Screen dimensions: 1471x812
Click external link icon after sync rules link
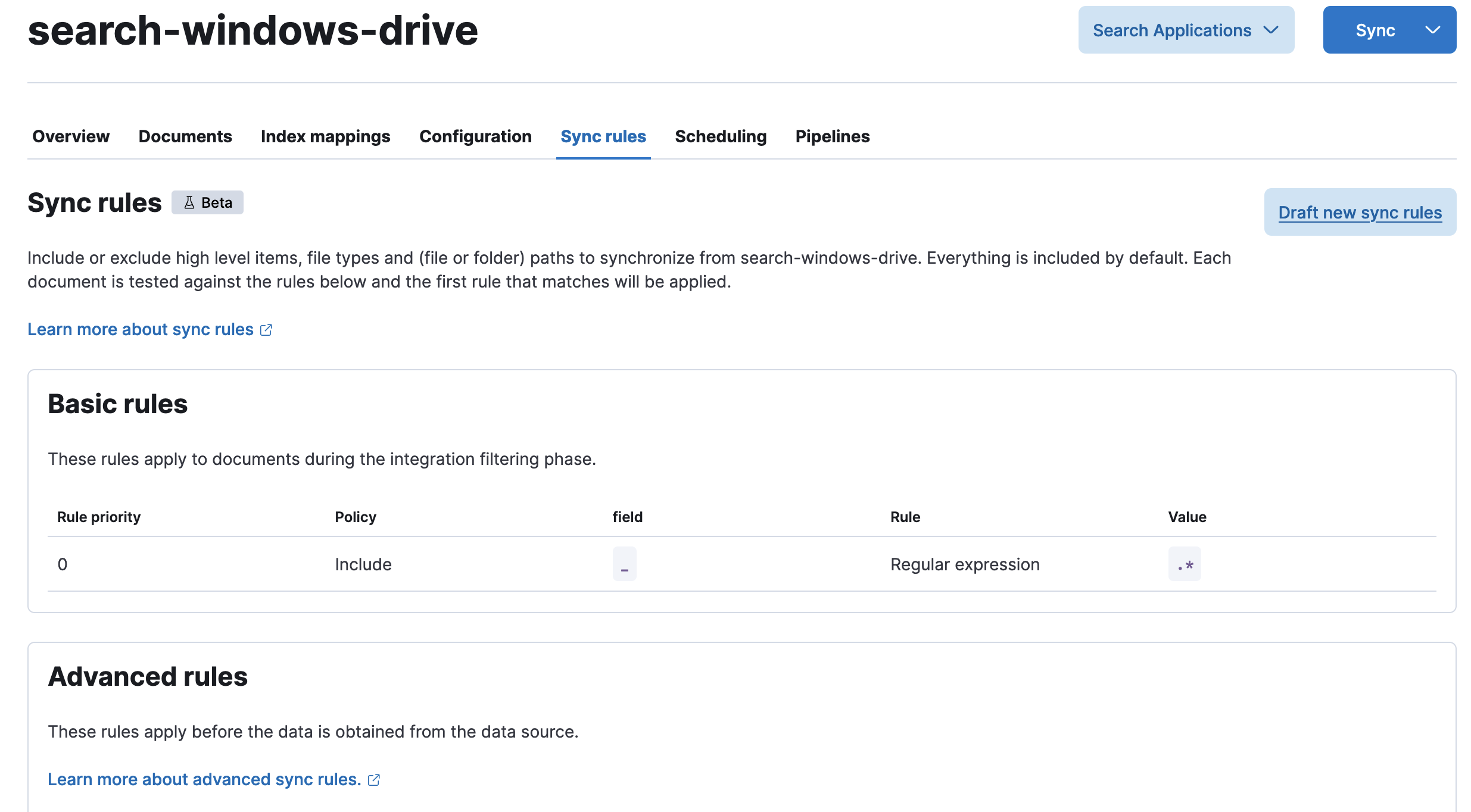point(266,330)
